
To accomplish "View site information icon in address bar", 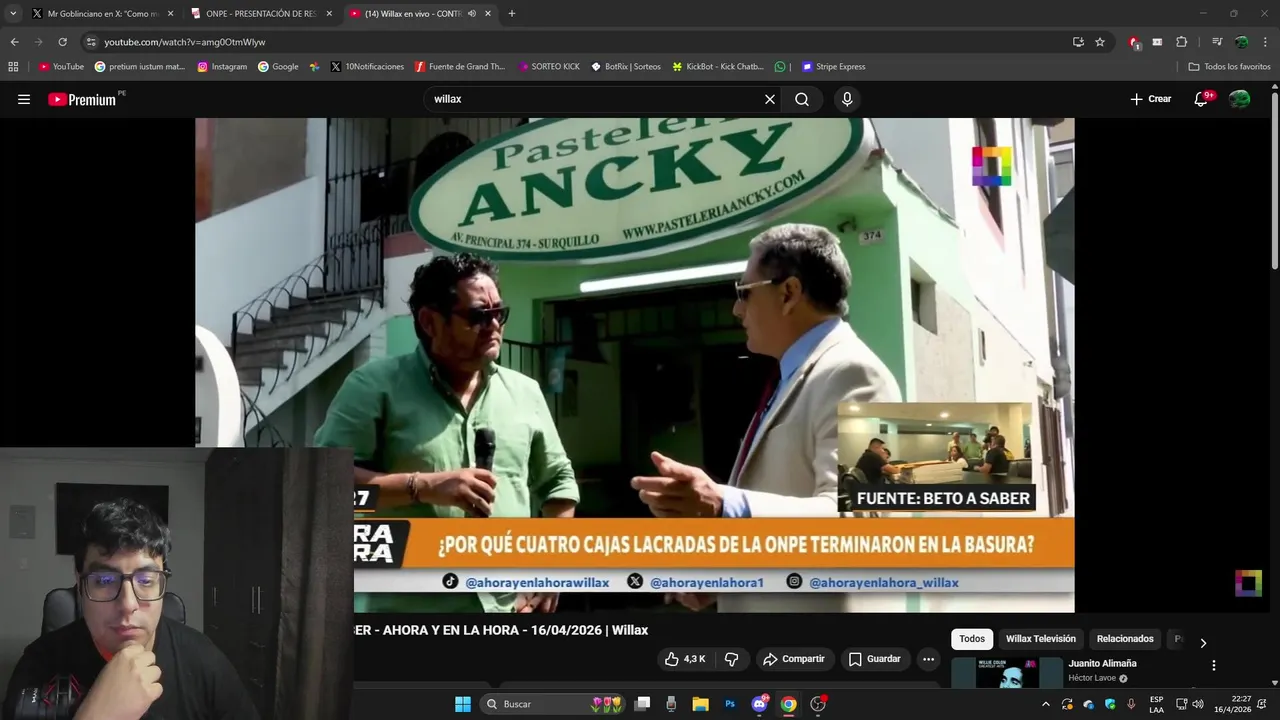I will point(91,42).
